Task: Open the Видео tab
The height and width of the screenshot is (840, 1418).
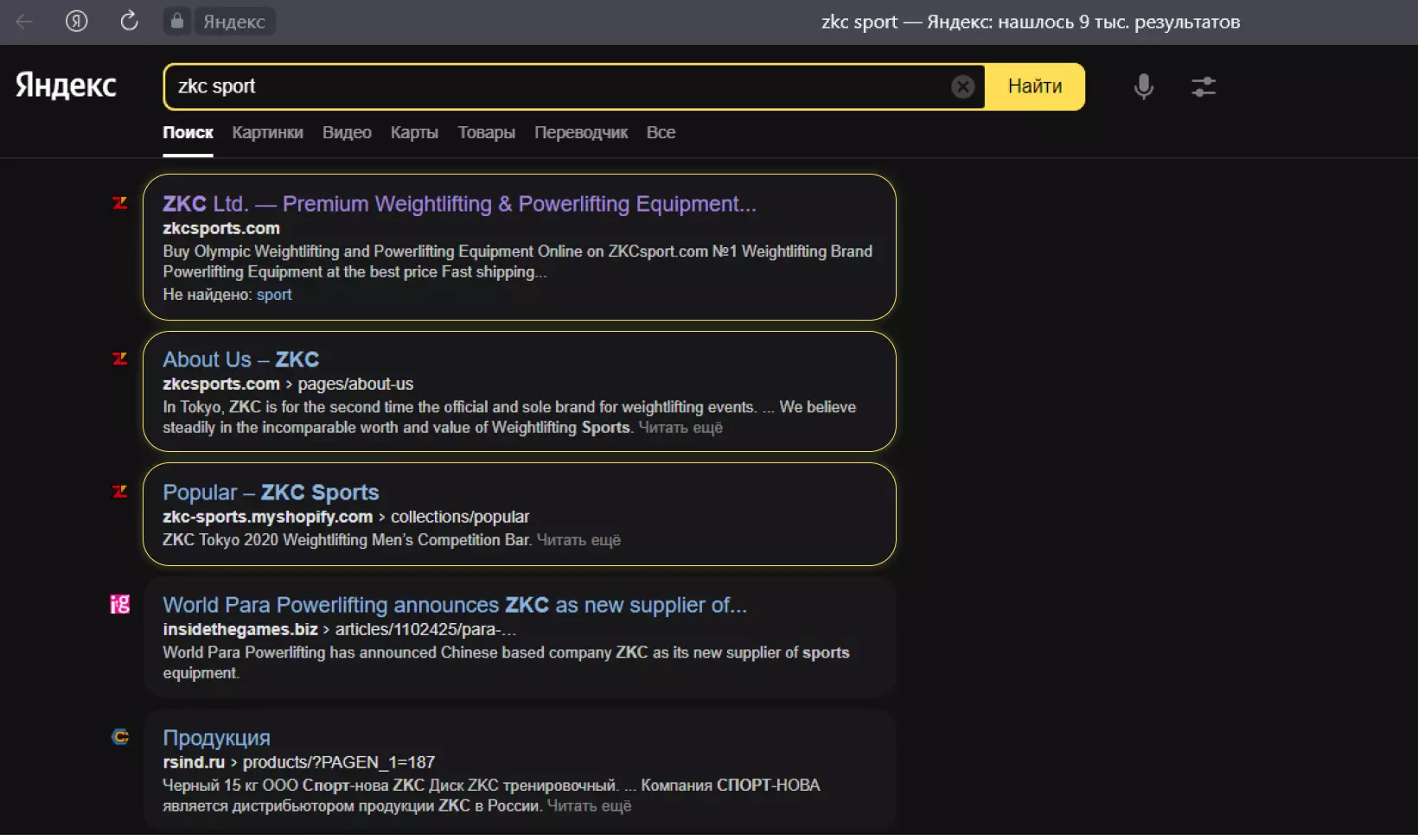Action: [x=347, y=132]
